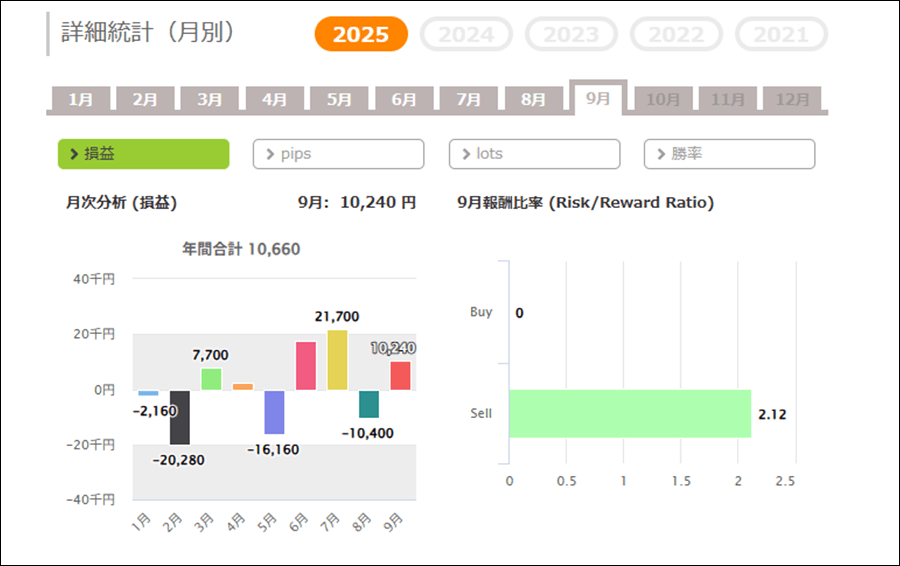Select the purple May bar showing -16,160
The height and width of the screenshot is (566, 900).
click(274, 412)
